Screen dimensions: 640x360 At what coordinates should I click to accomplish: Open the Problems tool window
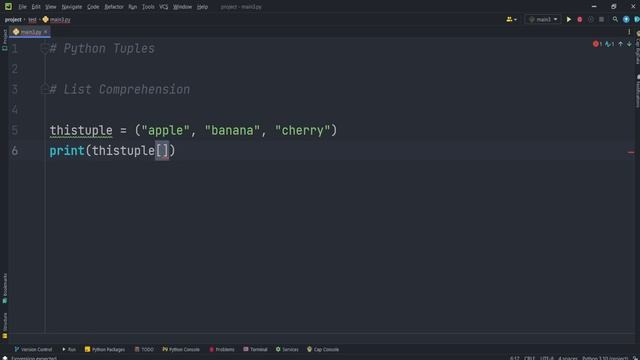pos(222,349)
